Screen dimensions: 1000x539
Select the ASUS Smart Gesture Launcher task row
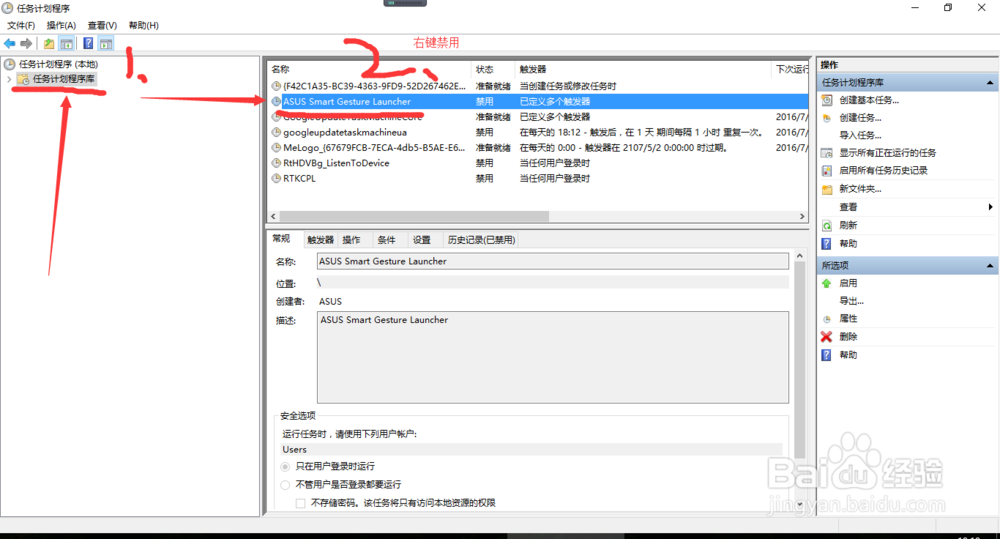click(538, 101)
